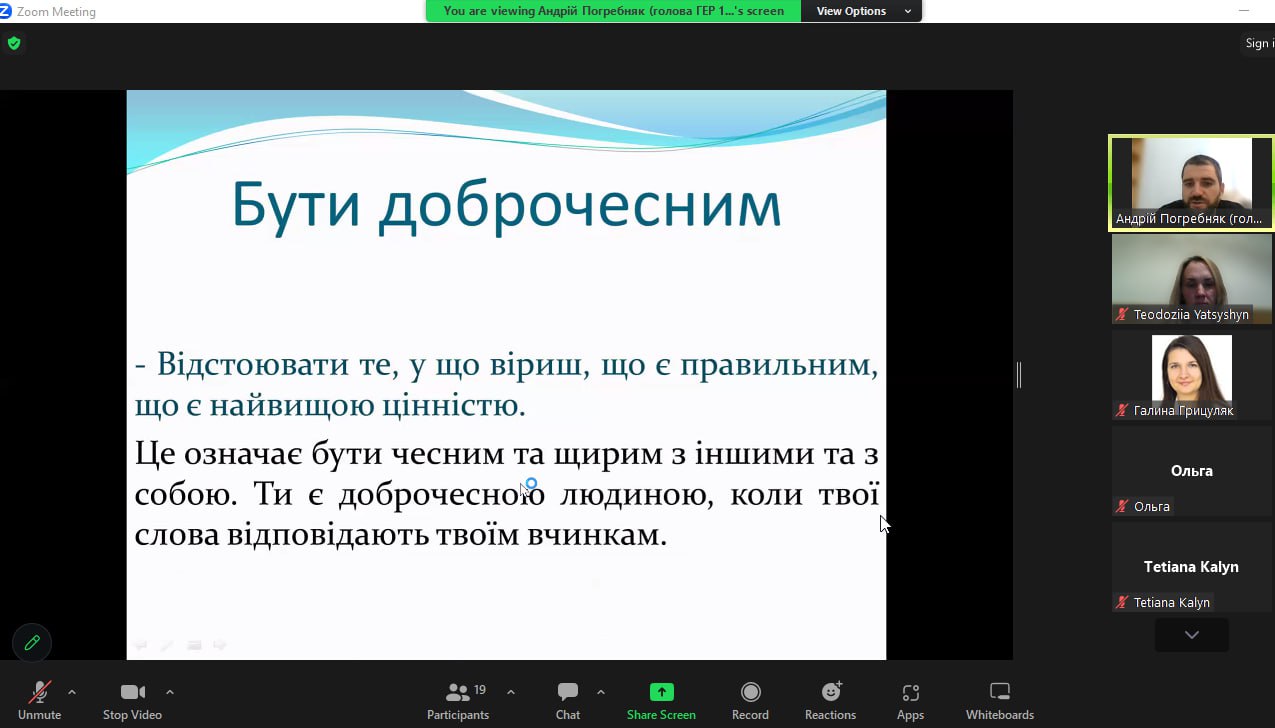1275x728 pixels.
Task: Click the panel resize handle beside slide
Action: tap(1019, 375)
